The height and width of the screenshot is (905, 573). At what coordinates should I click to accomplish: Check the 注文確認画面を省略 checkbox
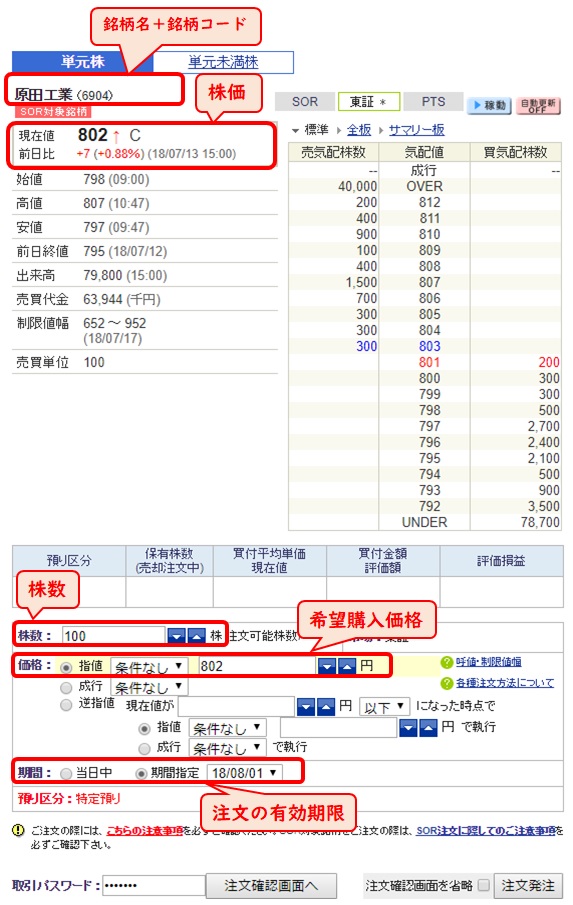(x=484, y=885)
